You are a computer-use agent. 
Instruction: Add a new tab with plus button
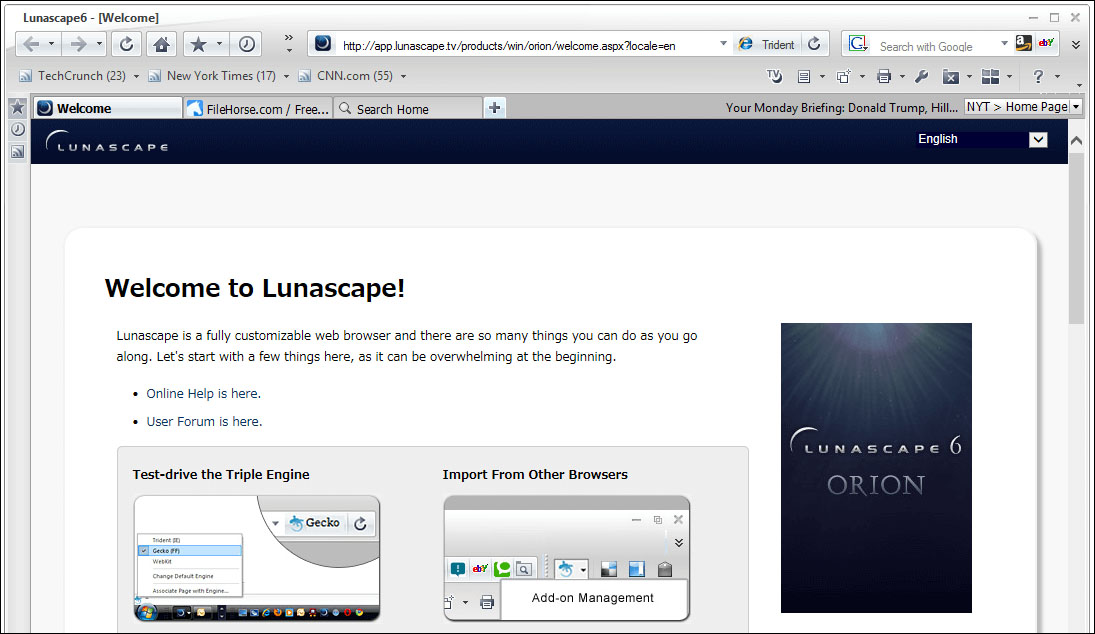494,108
